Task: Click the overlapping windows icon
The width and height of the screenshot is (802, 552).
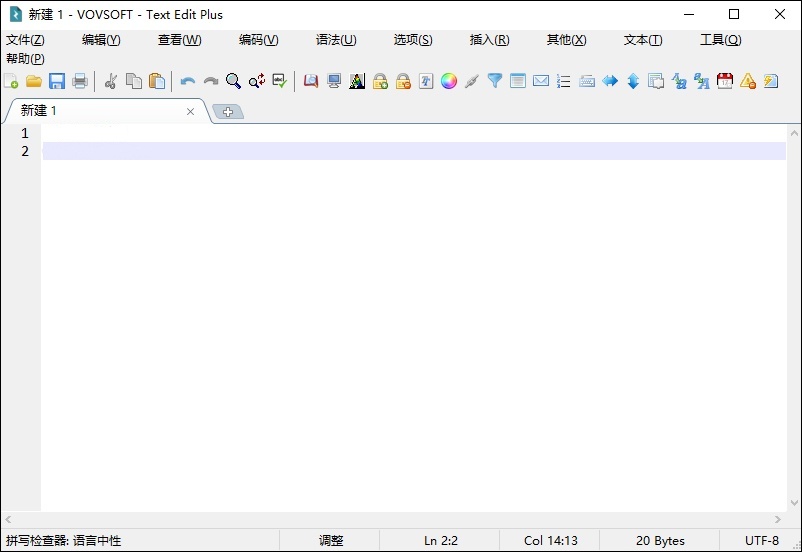Action: [x=656, y=81]
